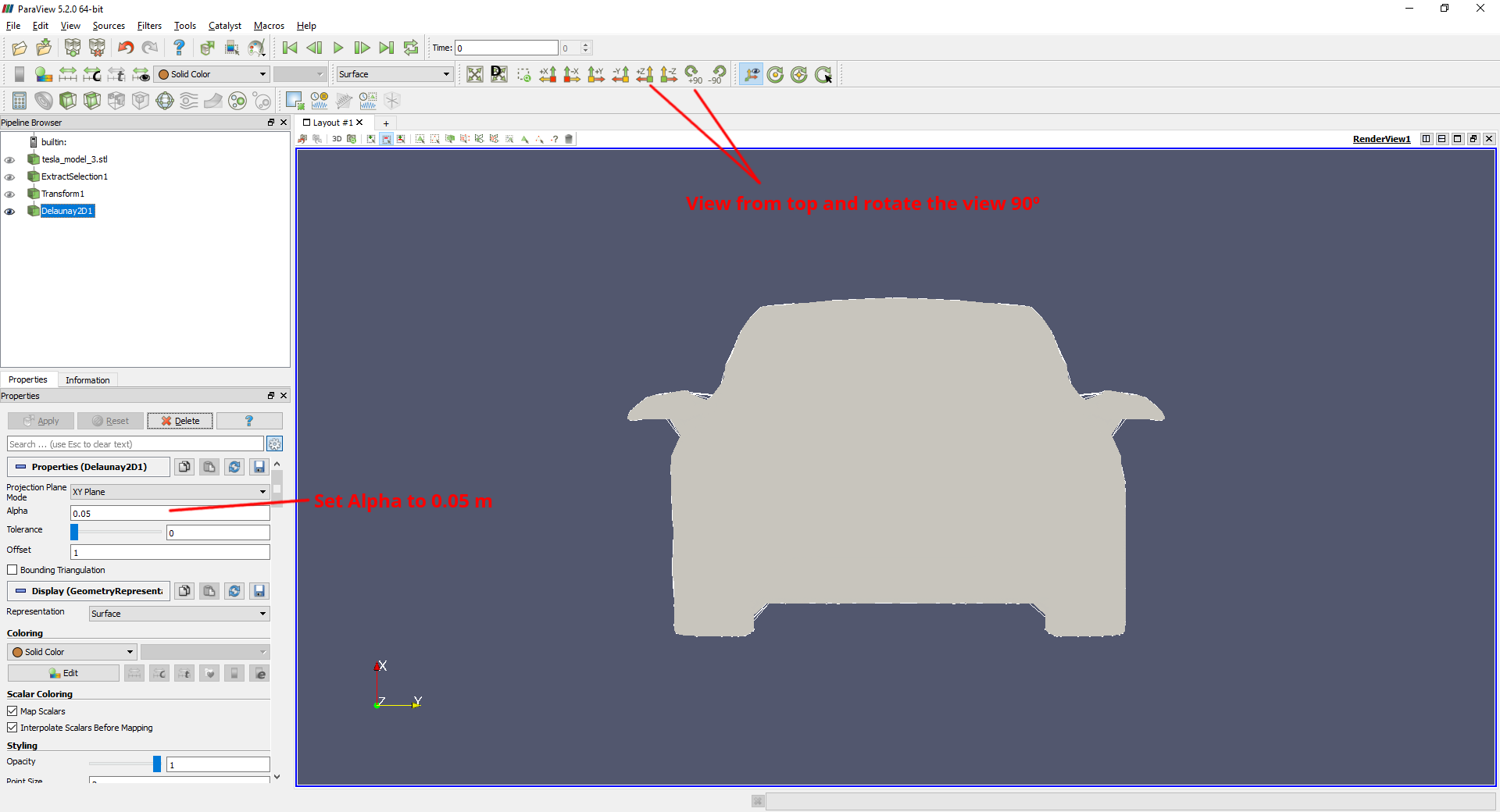Screen dimensions: 1500x812
Task: Jump to the first animation frame
Action: point(290,48)
